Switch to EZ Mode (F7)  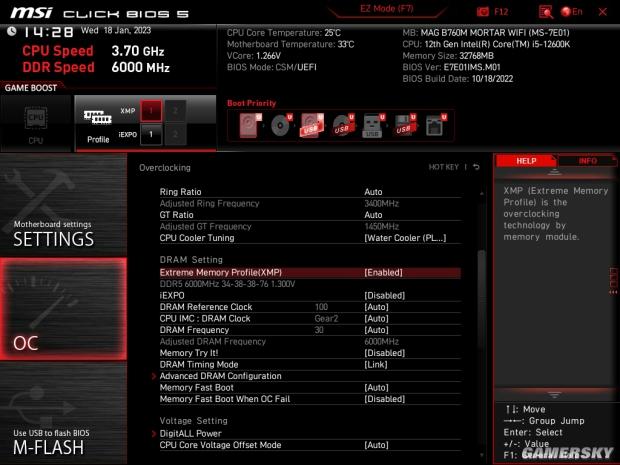pyautogui.click(x=386, y=9)
